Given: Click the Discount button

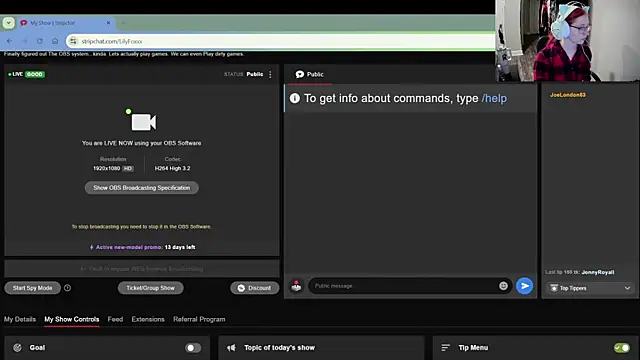Looking at the screenshot, I should click(255, 288).
